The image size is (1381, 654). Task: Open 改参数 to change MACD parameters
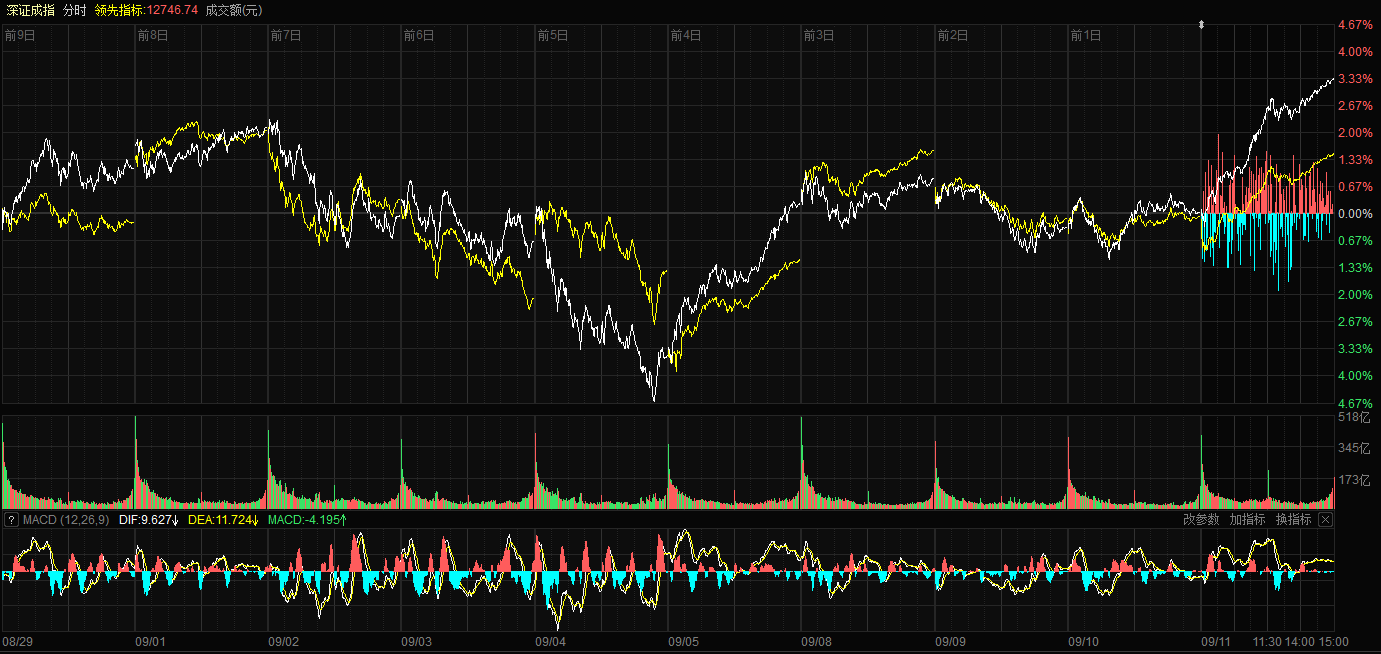pyautogui.click(x=1201, y=520)
